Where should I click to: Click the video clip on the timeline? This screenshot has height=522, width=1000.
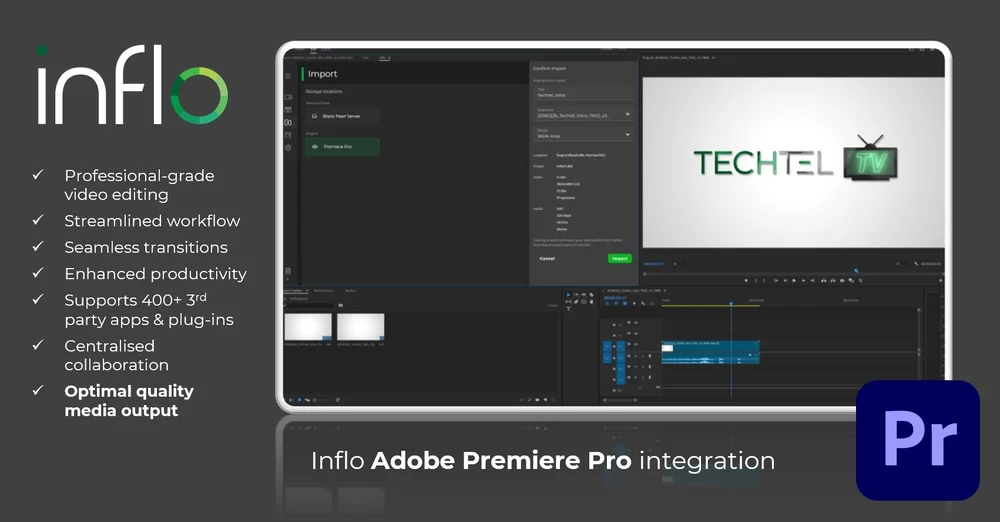(x=710, y=346)
